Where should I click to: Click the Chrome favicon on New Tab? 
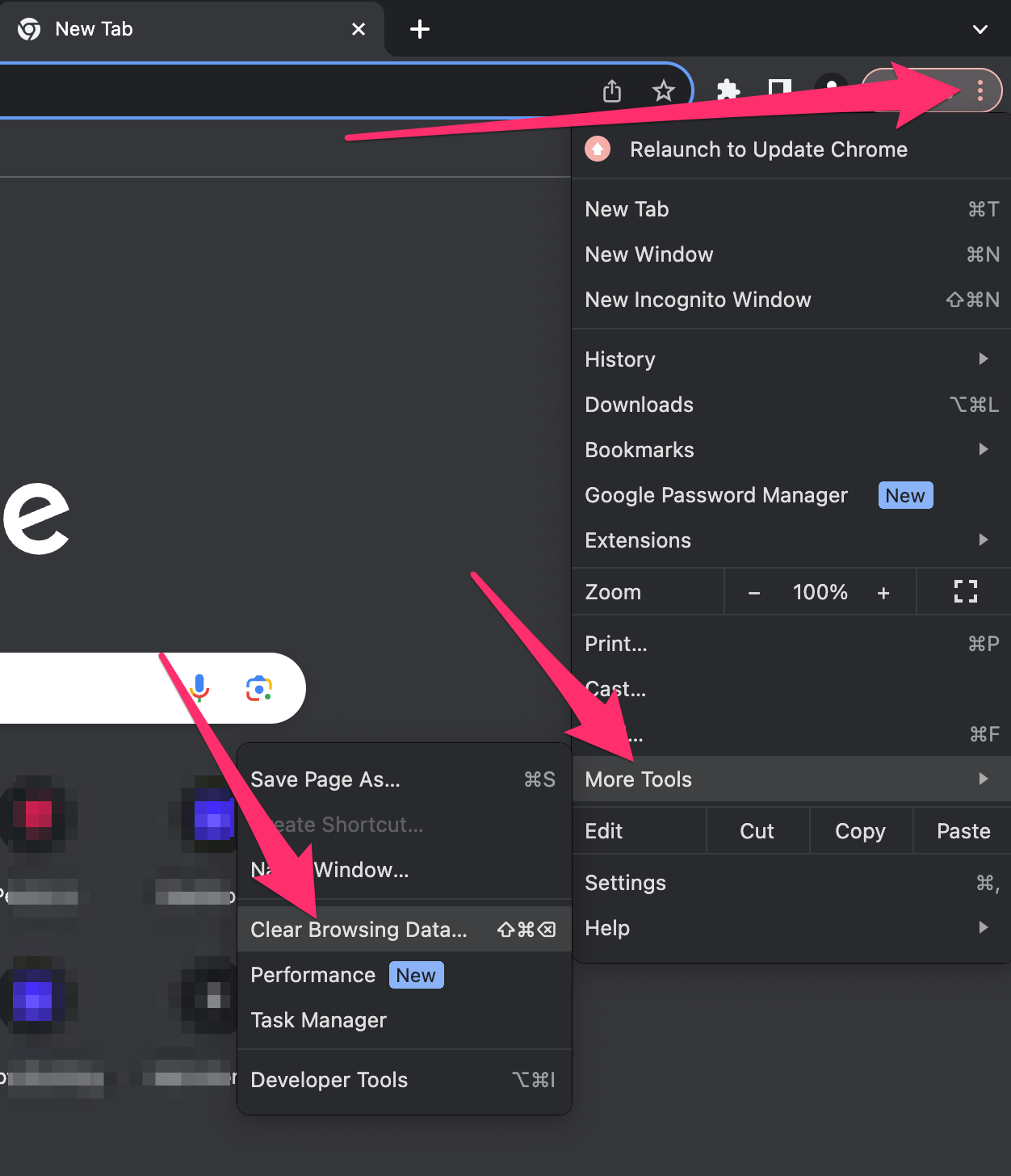[x=28, y=28]
